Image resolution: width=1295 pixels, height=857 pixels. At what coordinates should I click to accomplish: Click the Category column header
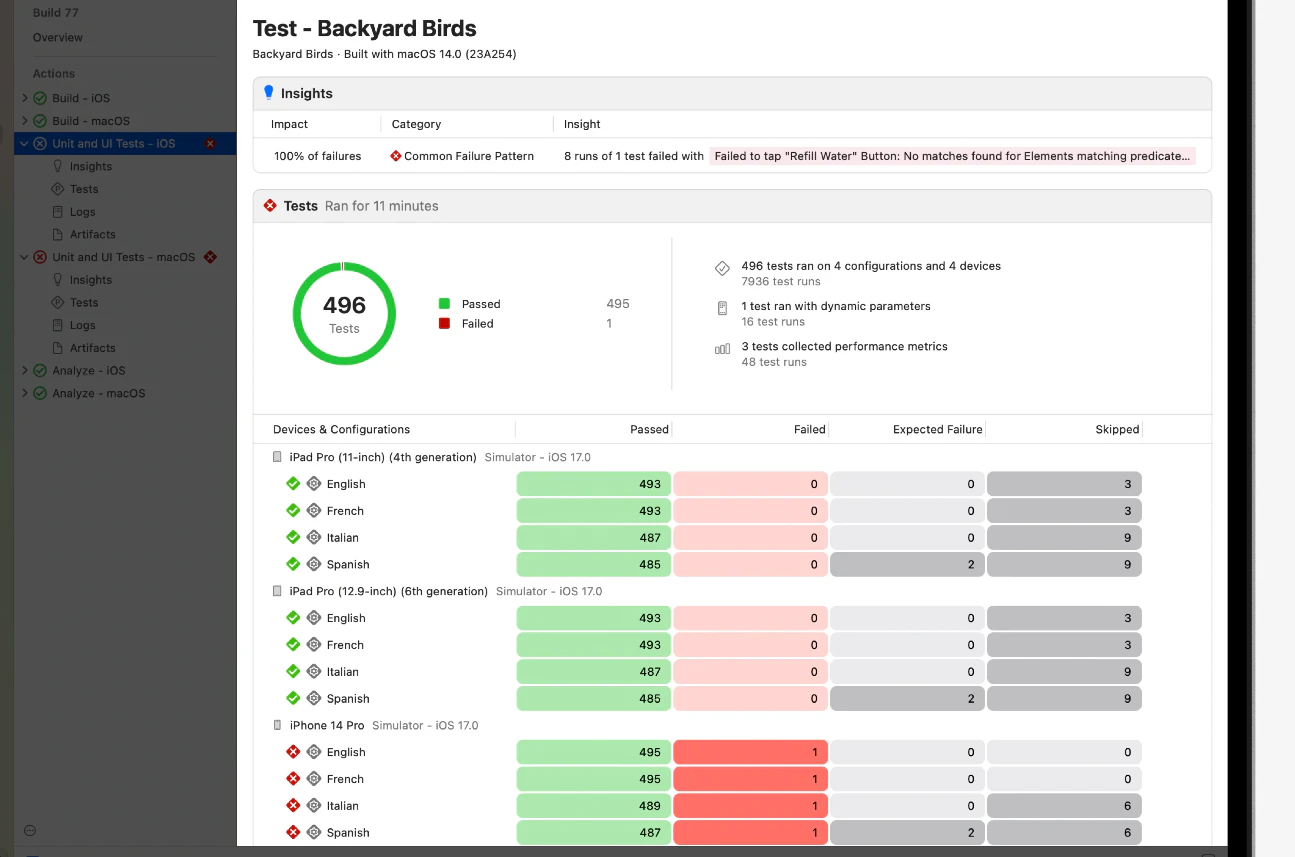(x=416, y=124)
